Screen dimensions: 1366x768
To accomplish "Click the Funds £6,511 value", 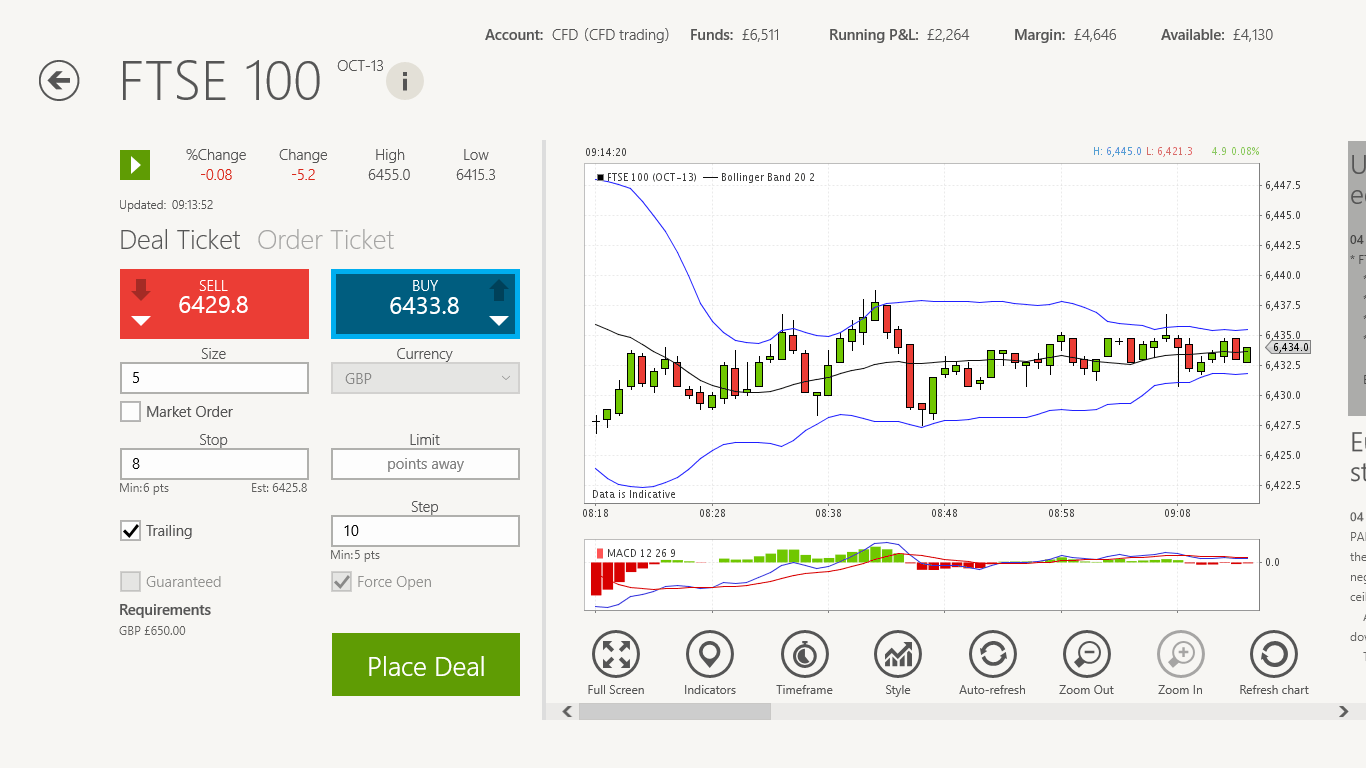I will 760,35.
